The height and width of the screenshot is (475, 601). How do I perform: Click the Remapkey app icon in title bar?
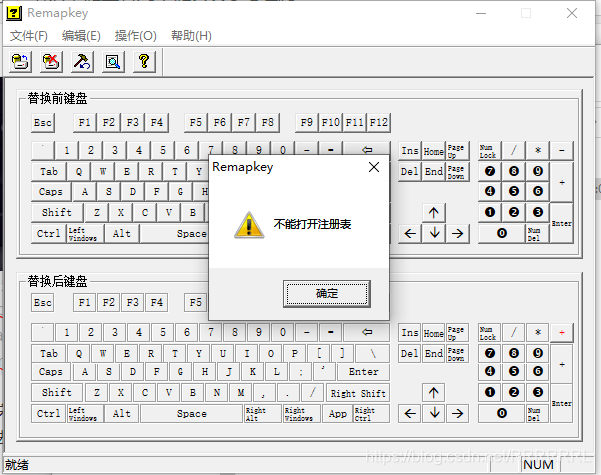[x=14, y=13]
